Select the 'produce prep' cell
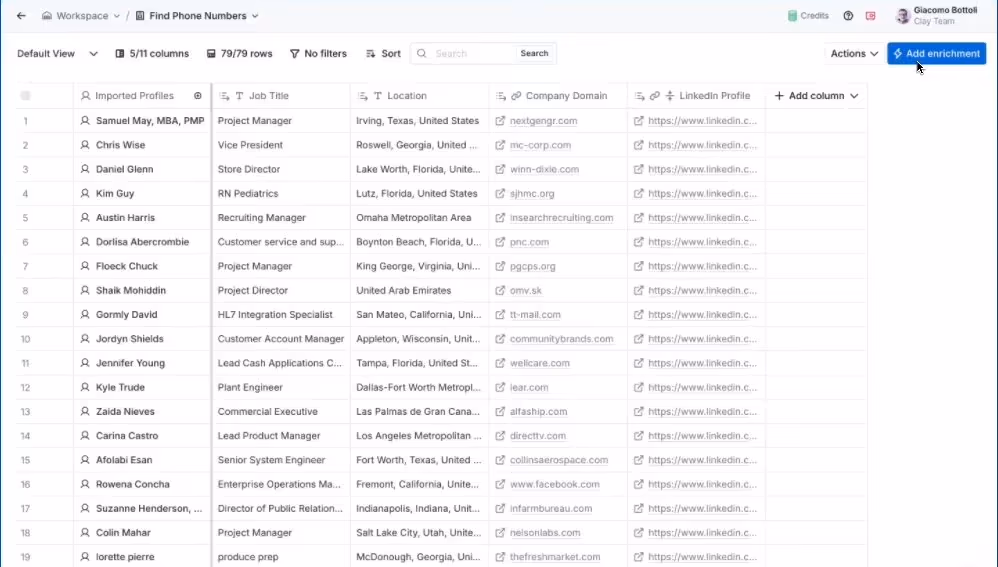Viewport: 998px width, 567px height. 281,556
